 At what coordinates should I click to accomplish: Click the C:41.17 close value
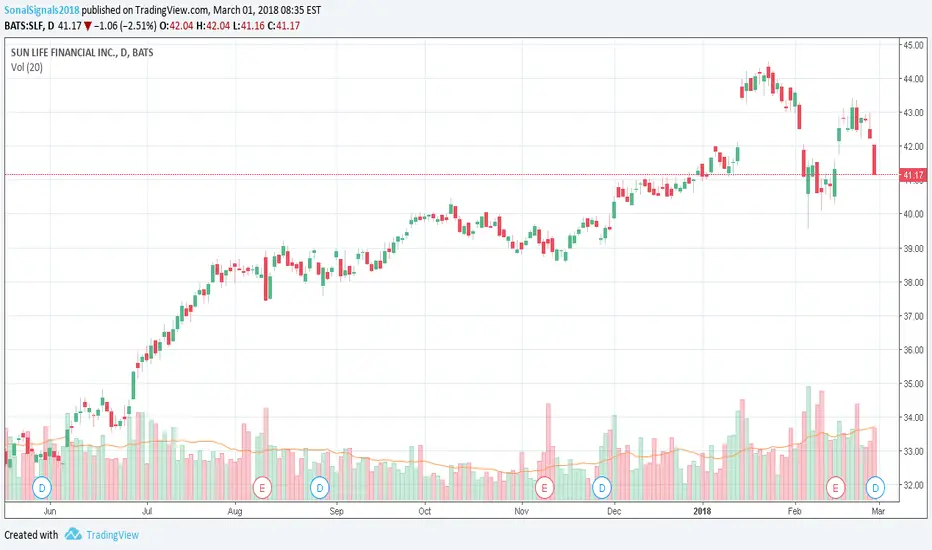pyautogui.click(x=284, y=26)
